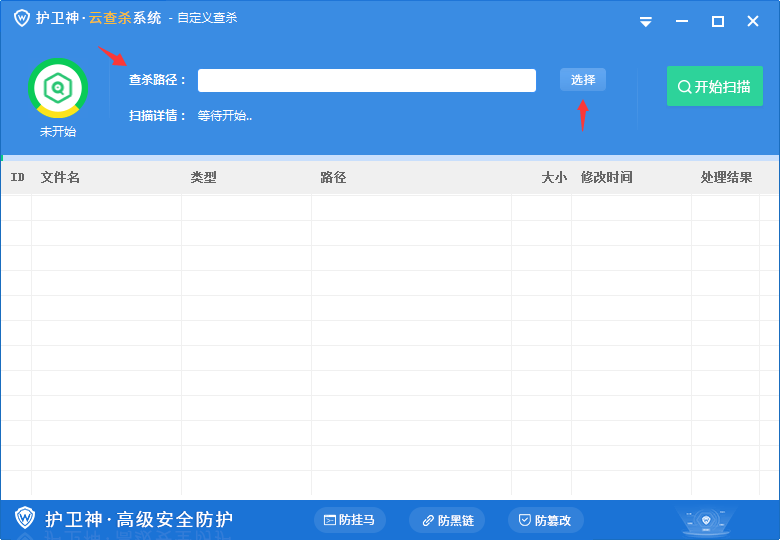Sort by 修改时间 column header
Viewport: 780px width, 540px height.
[x=607, y=178]
